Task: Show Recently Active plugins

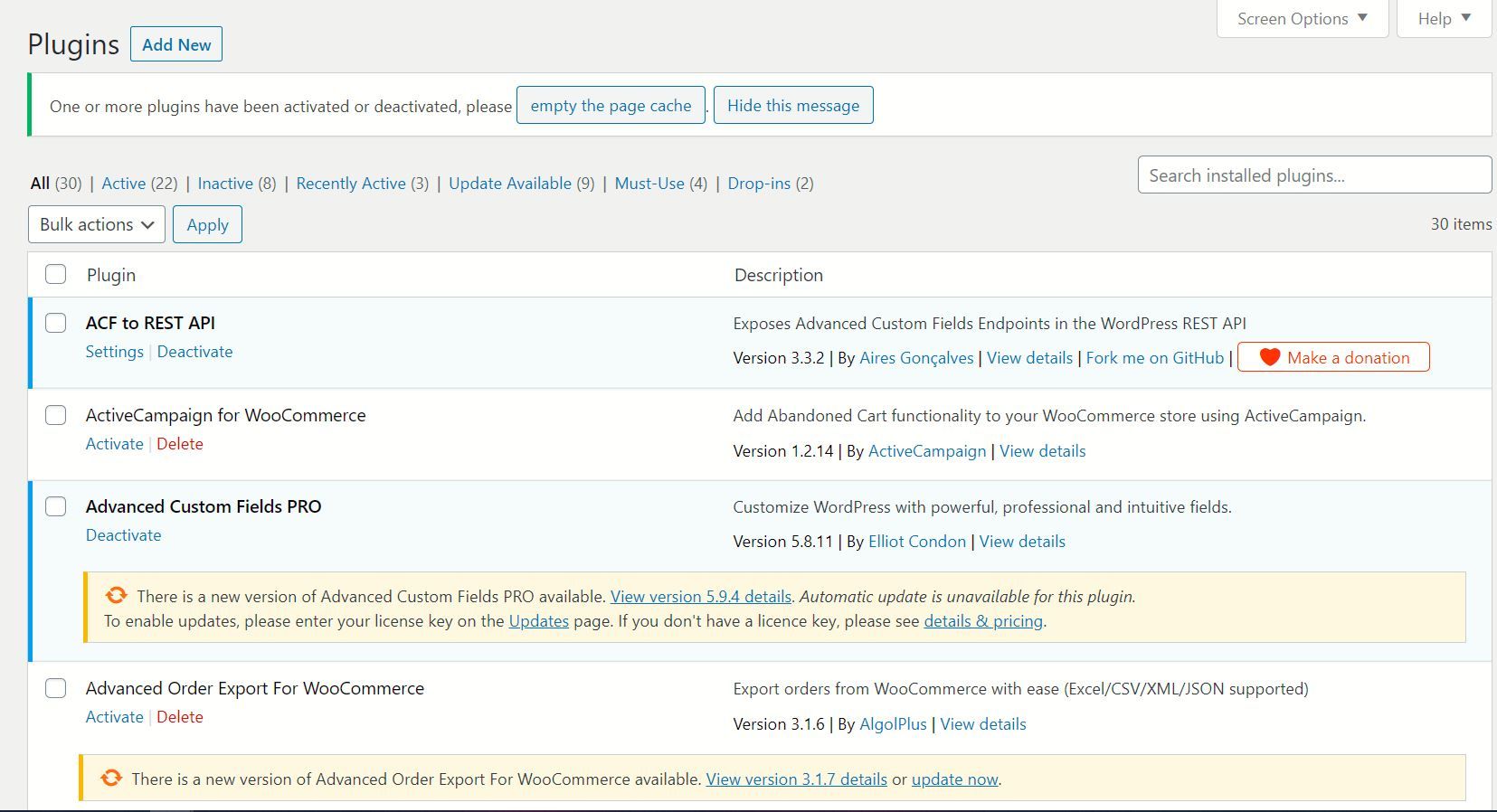Action: [351, 183]
